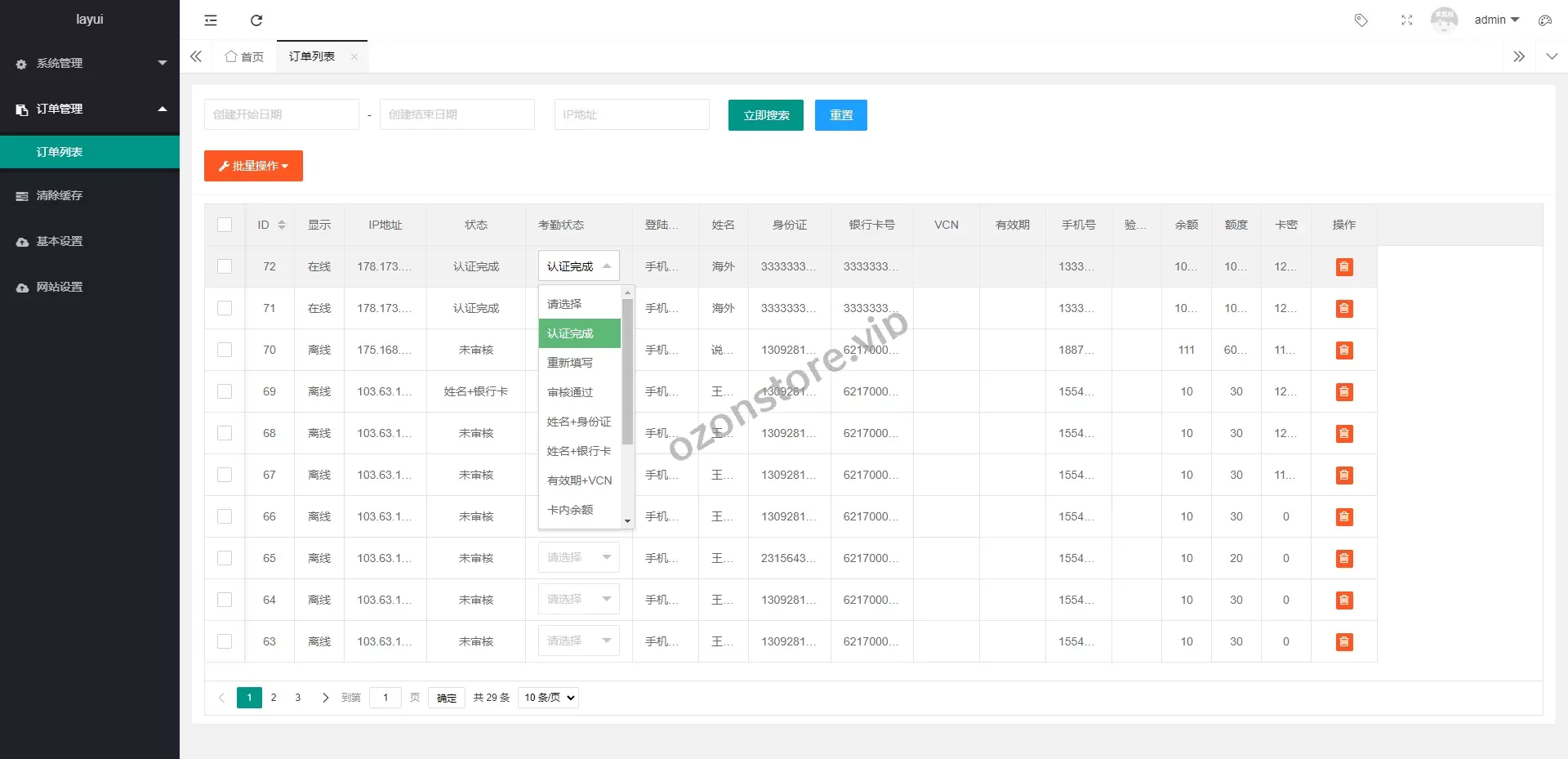Screen dimensions: 1568x759
Task: Switch to the 首页 tab
Action: pyautogui.click(x=244, y=56)
